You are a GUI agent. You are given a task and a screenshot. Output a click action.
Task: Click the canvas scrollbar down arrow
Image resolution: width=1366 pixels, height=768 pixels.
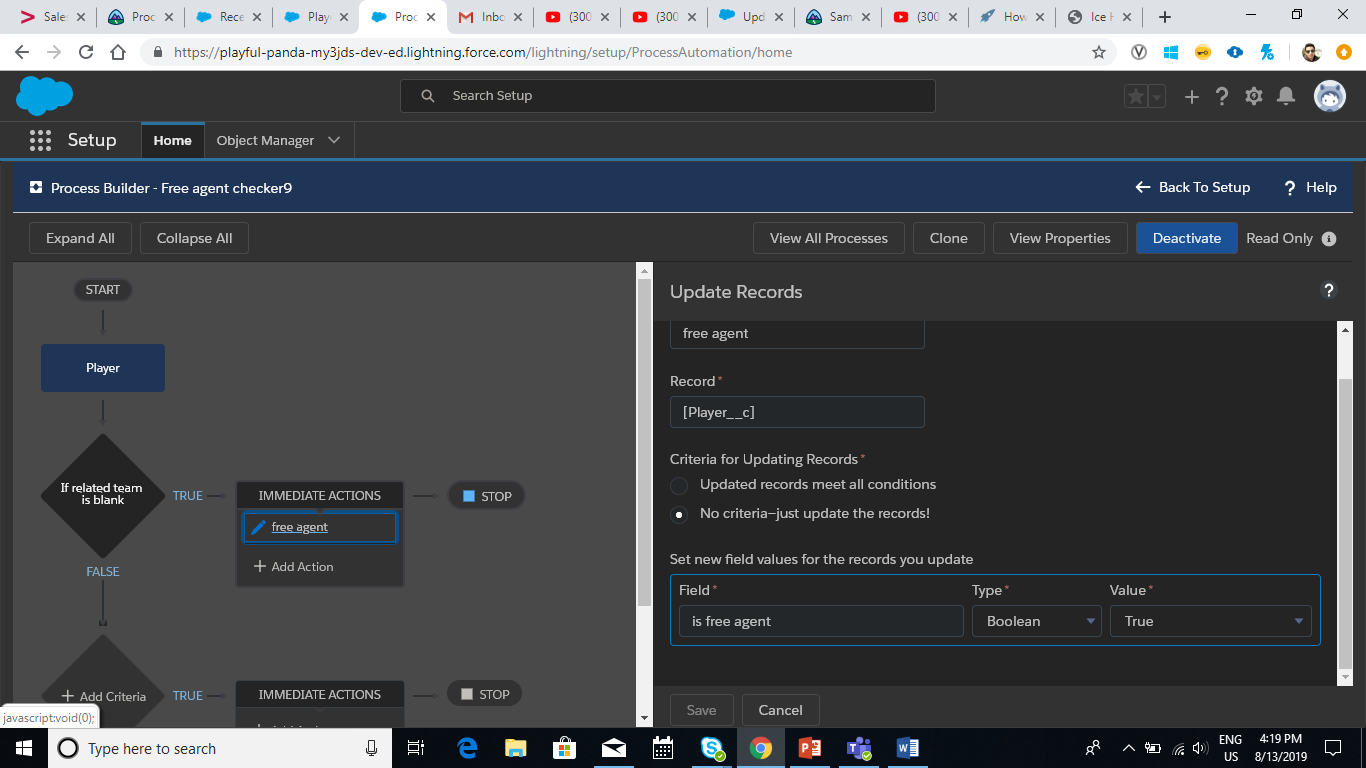[x=643, y=717]
